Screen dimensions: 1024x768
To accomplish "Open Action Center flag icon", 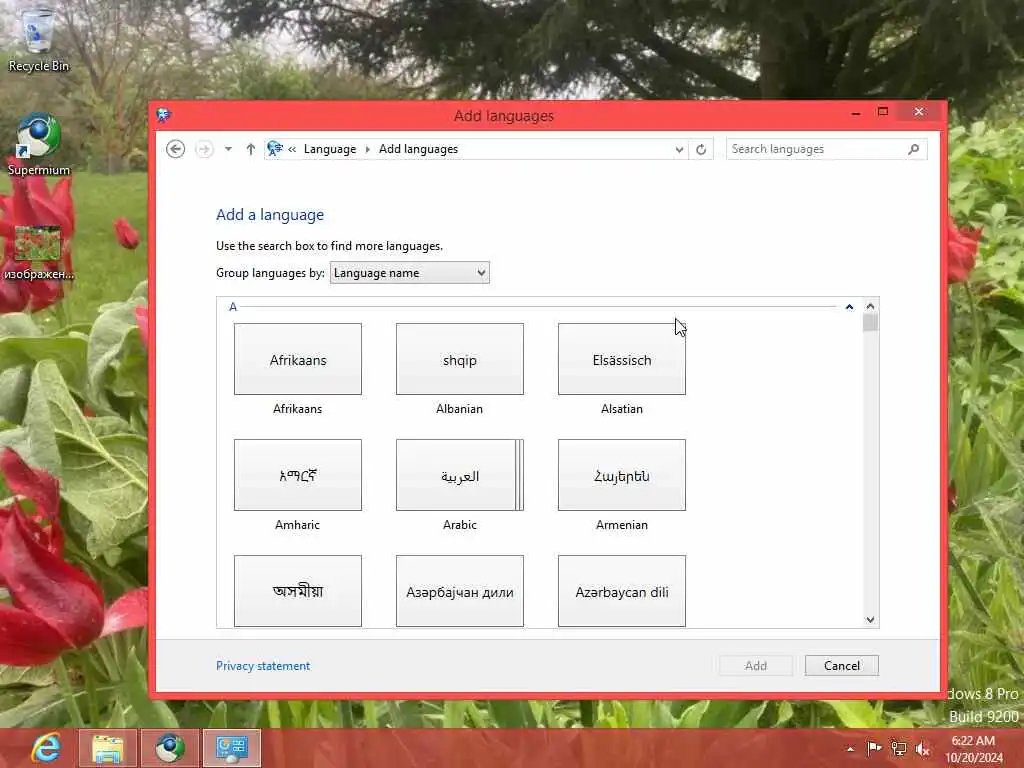I will (x=874, y=748).
